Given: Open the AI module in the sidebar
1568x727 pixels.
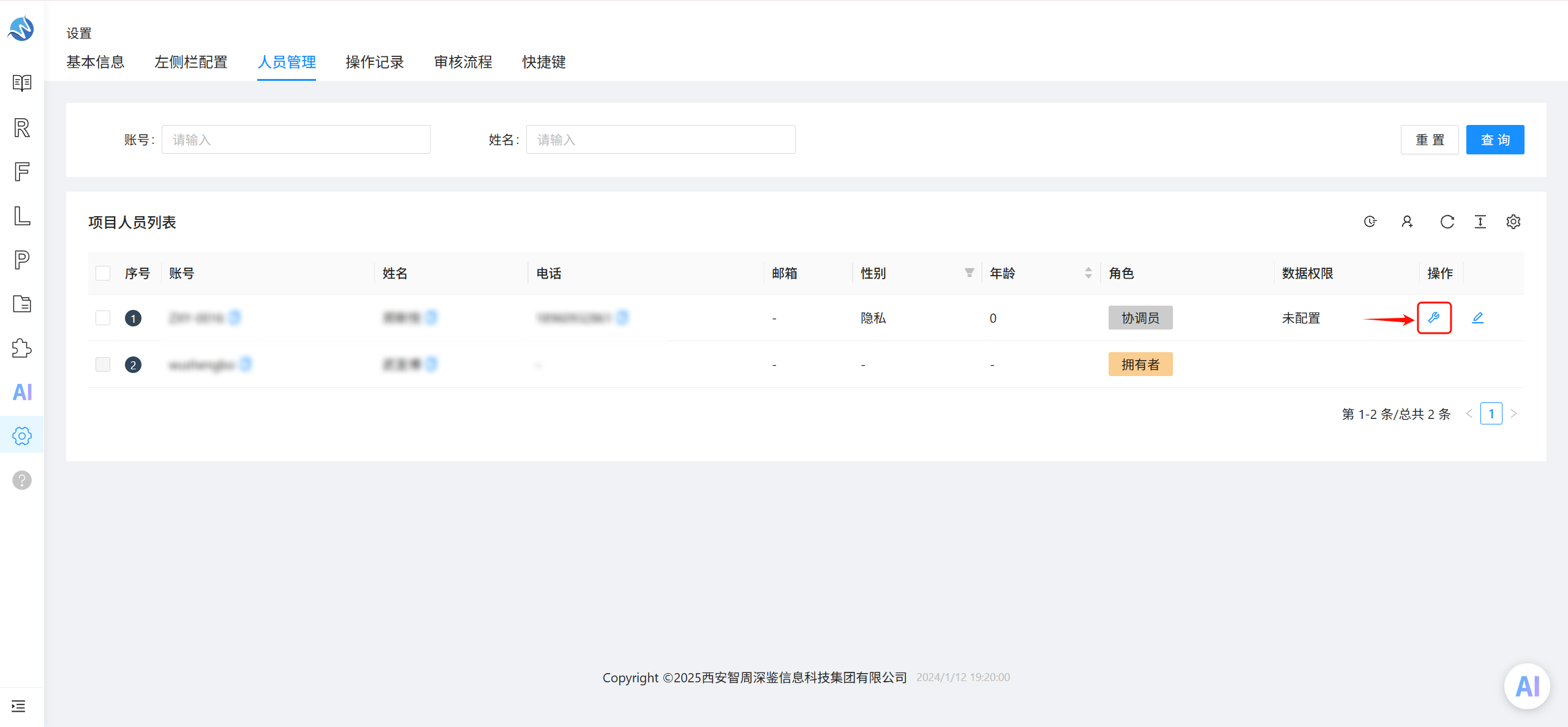Looking at the screenshot, I should point(22,392).
